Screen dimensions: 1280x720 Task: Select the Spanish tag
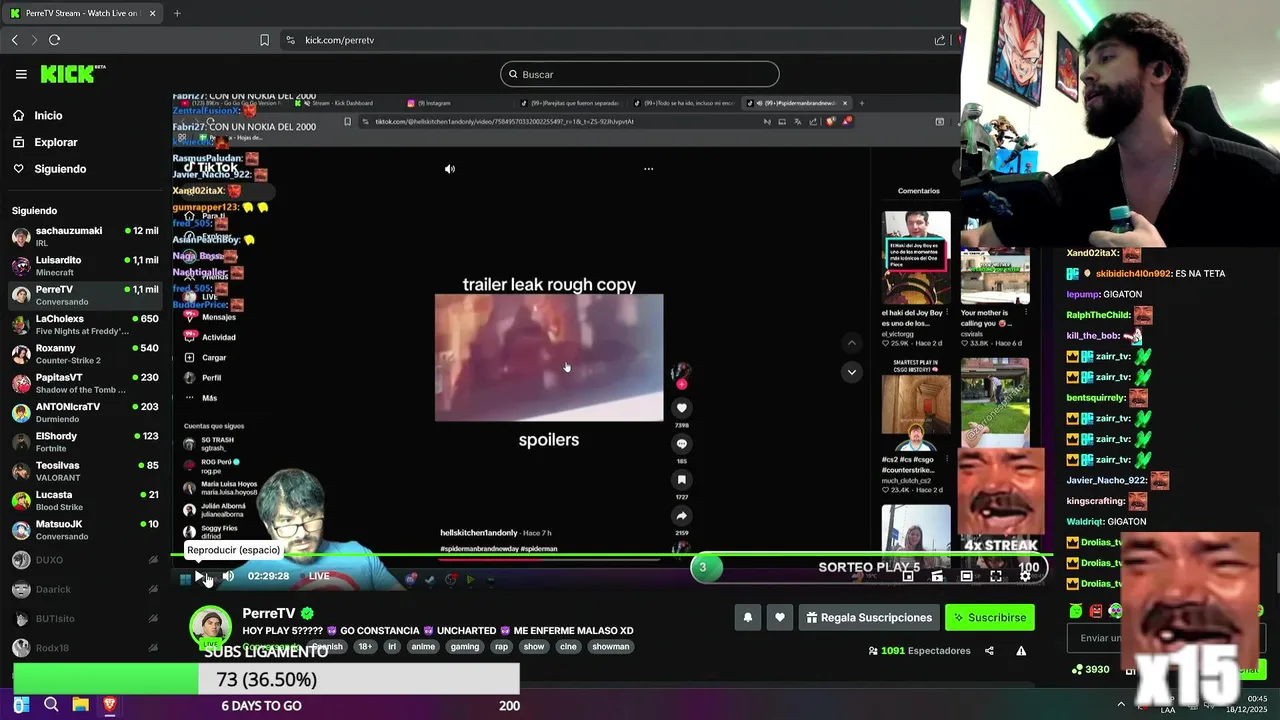327,647
